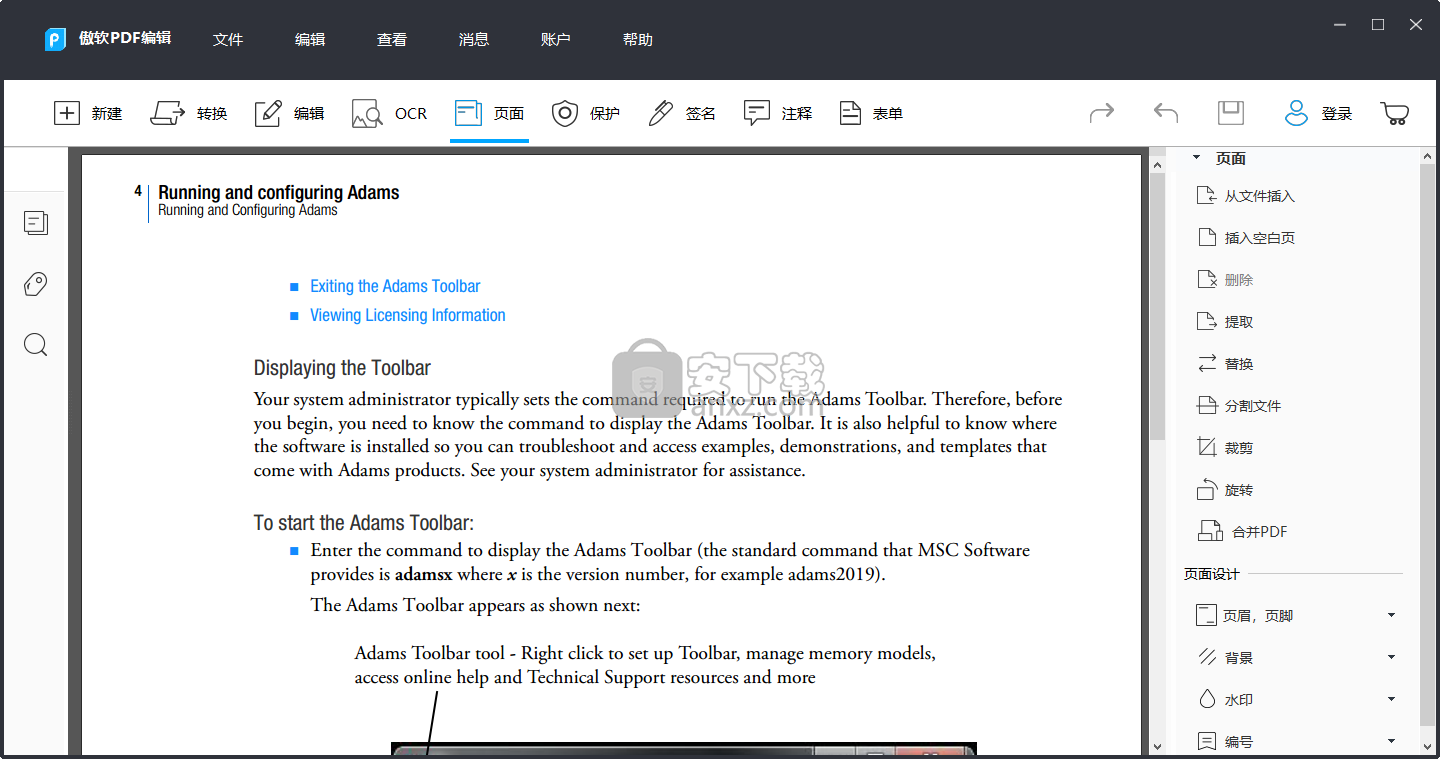Click 插入空白页 (Insert blank page)
The height and width of the screenshot is (759, 1440).
pos(1247,238)
